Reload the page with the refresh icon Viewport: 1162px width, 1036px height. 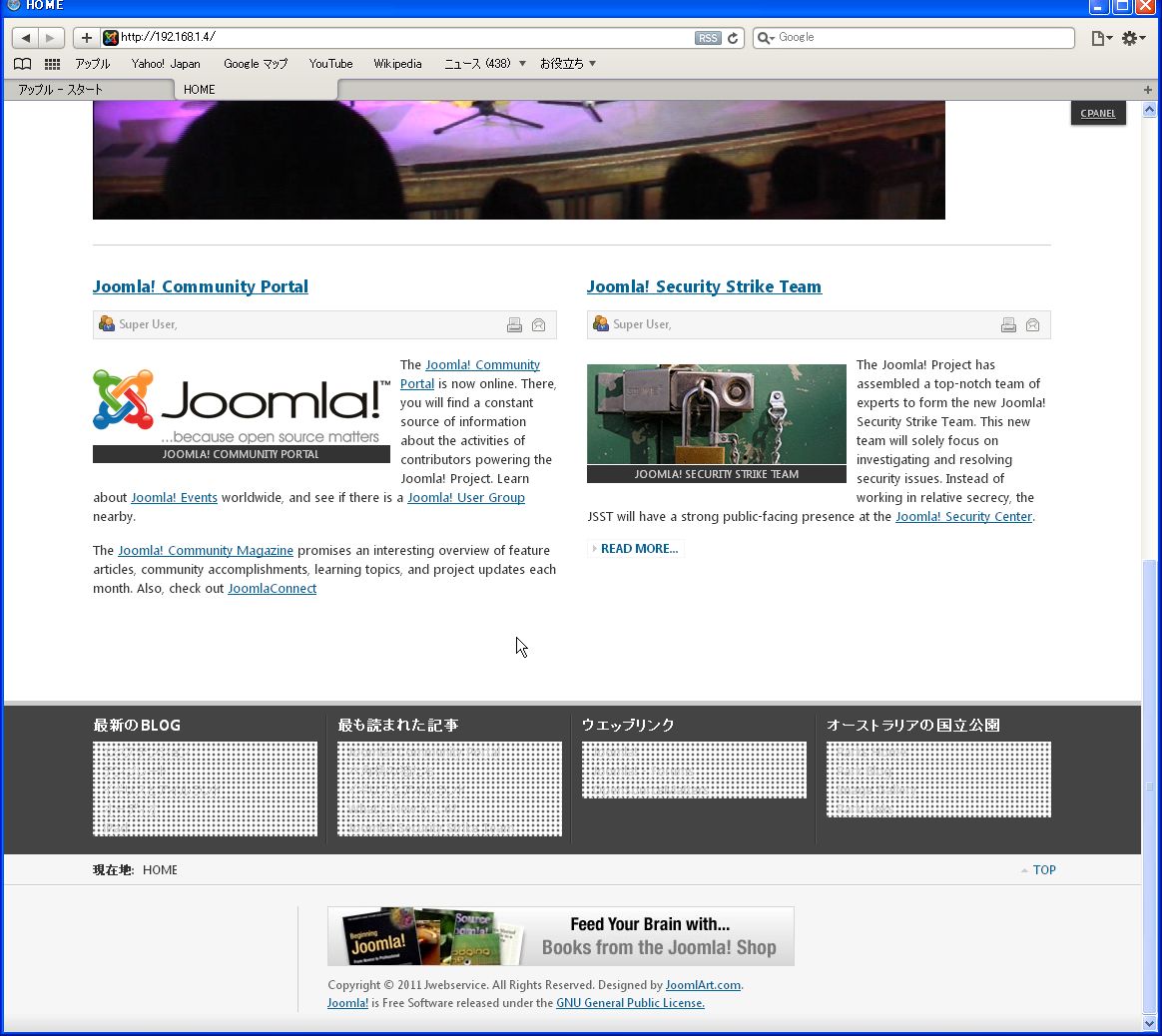tap(733, 38)
